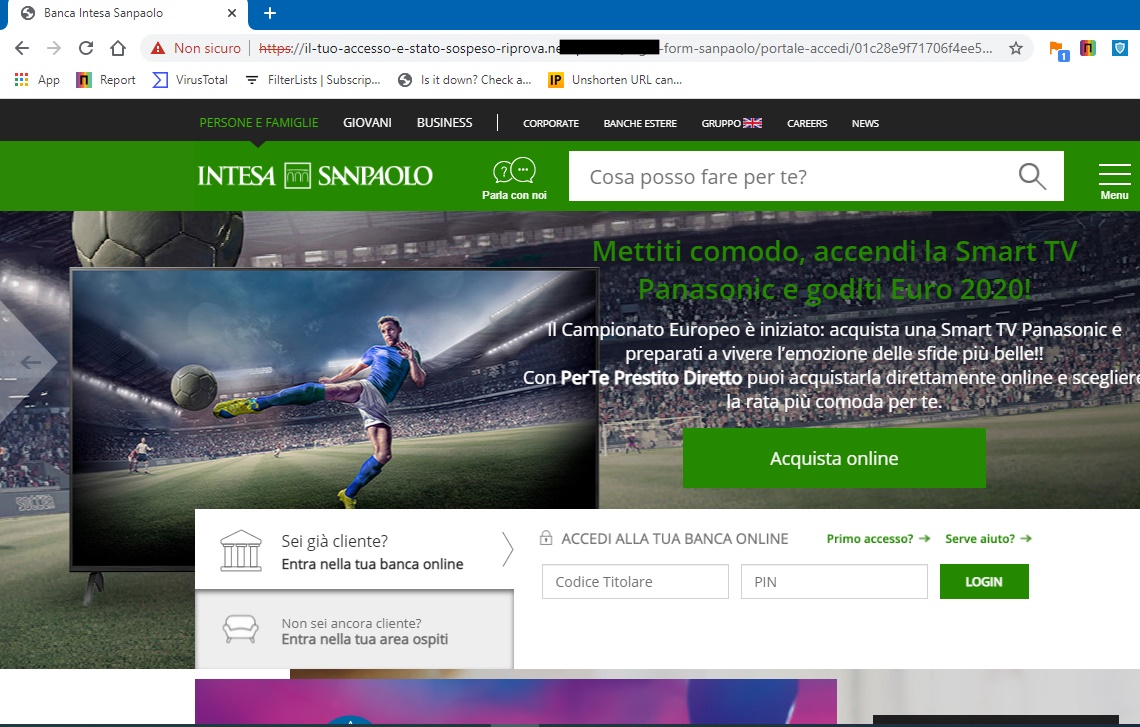Image resolution: width=1140 pixels, height=727 pixels.
Task: Open the hamburger Menu icon
Action: click(x=1114, y=181)
